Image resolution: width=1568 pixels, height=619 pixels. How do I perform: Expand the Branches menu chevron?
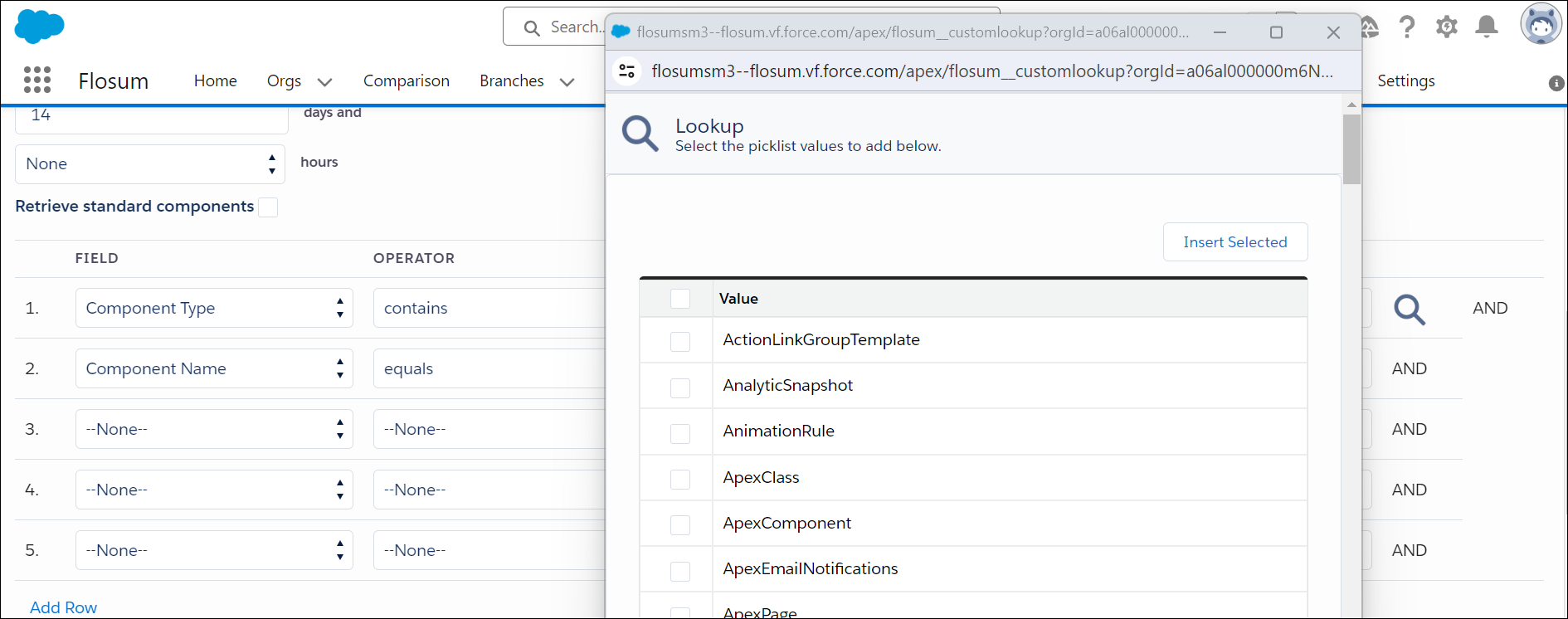pos(567,81)
